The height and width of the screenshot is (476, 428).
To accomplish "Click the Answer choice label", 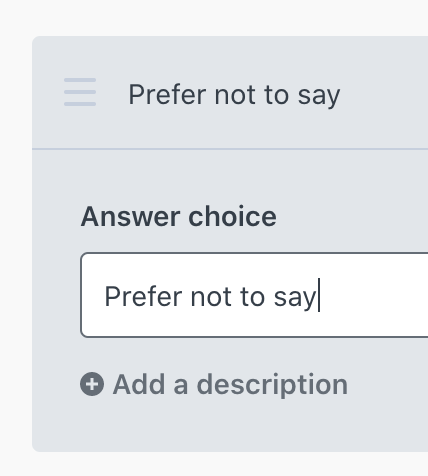I will click(179, 217).
